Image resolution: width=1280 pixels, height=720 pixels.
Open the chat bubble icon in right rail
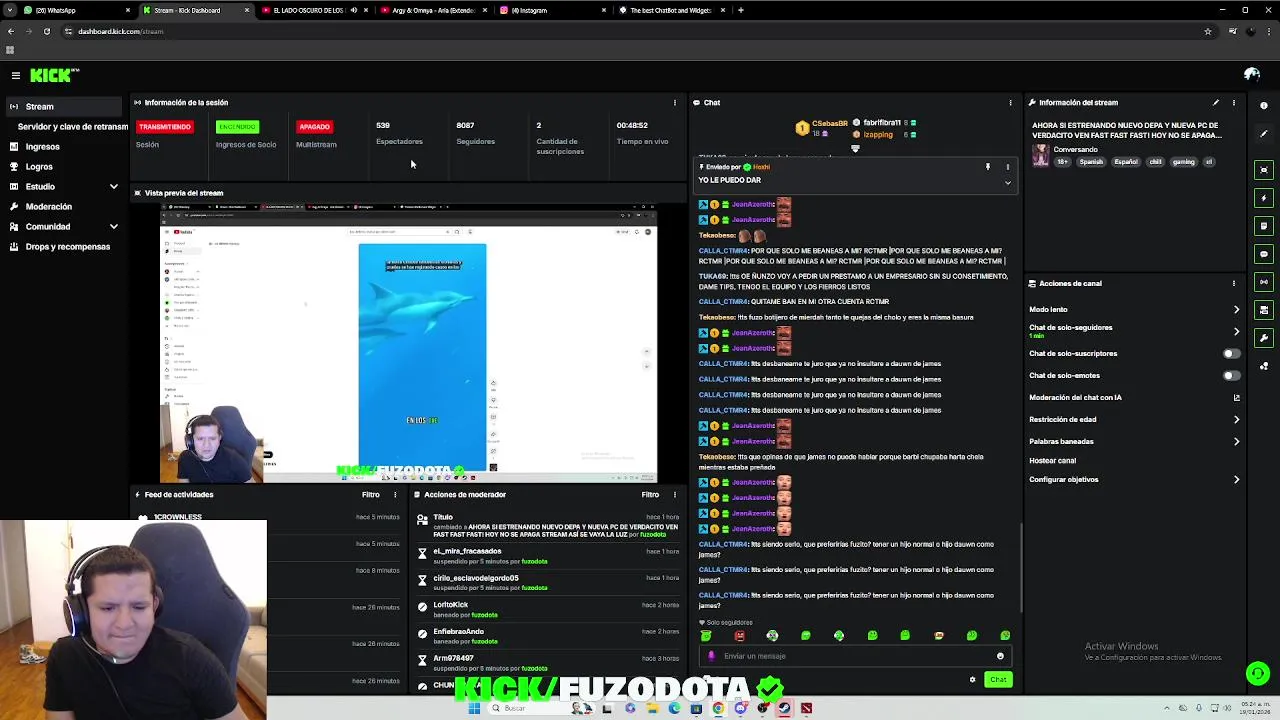coord(1264,254)
